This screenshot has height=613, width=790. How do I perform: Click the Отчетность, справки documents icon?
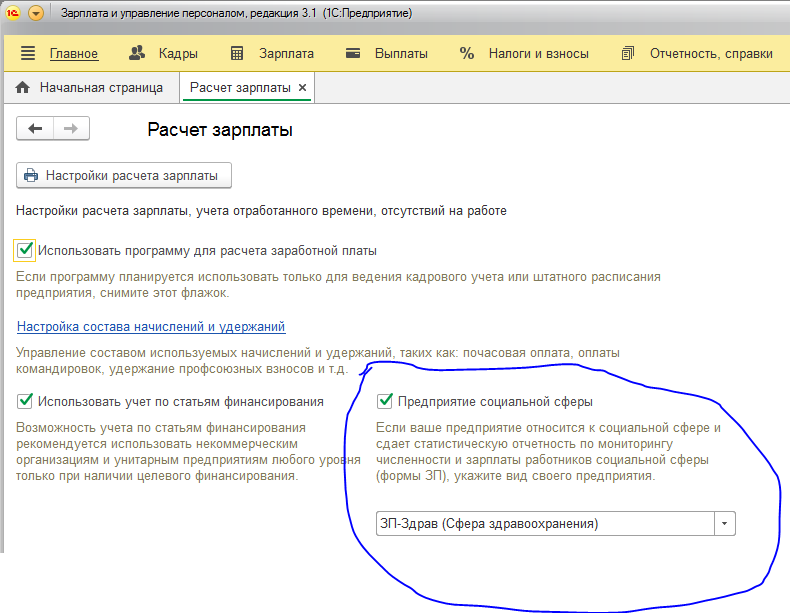click(x=627, y=53)
